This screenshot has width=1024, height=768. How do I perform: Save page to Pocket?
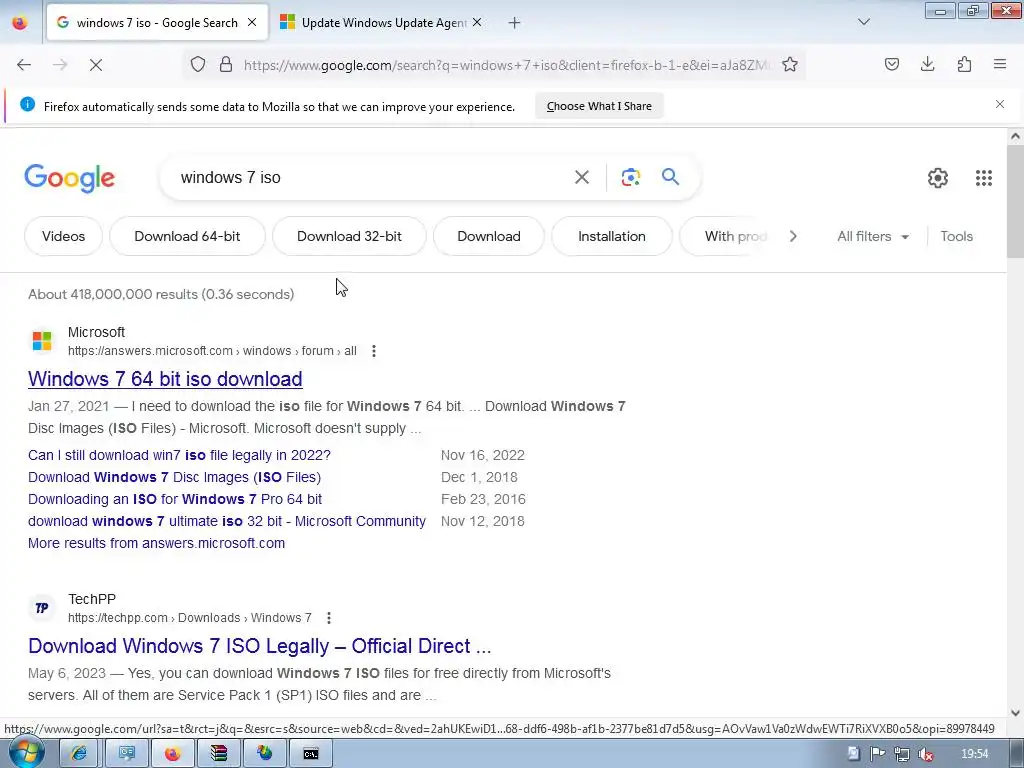[x=891, y=64]
